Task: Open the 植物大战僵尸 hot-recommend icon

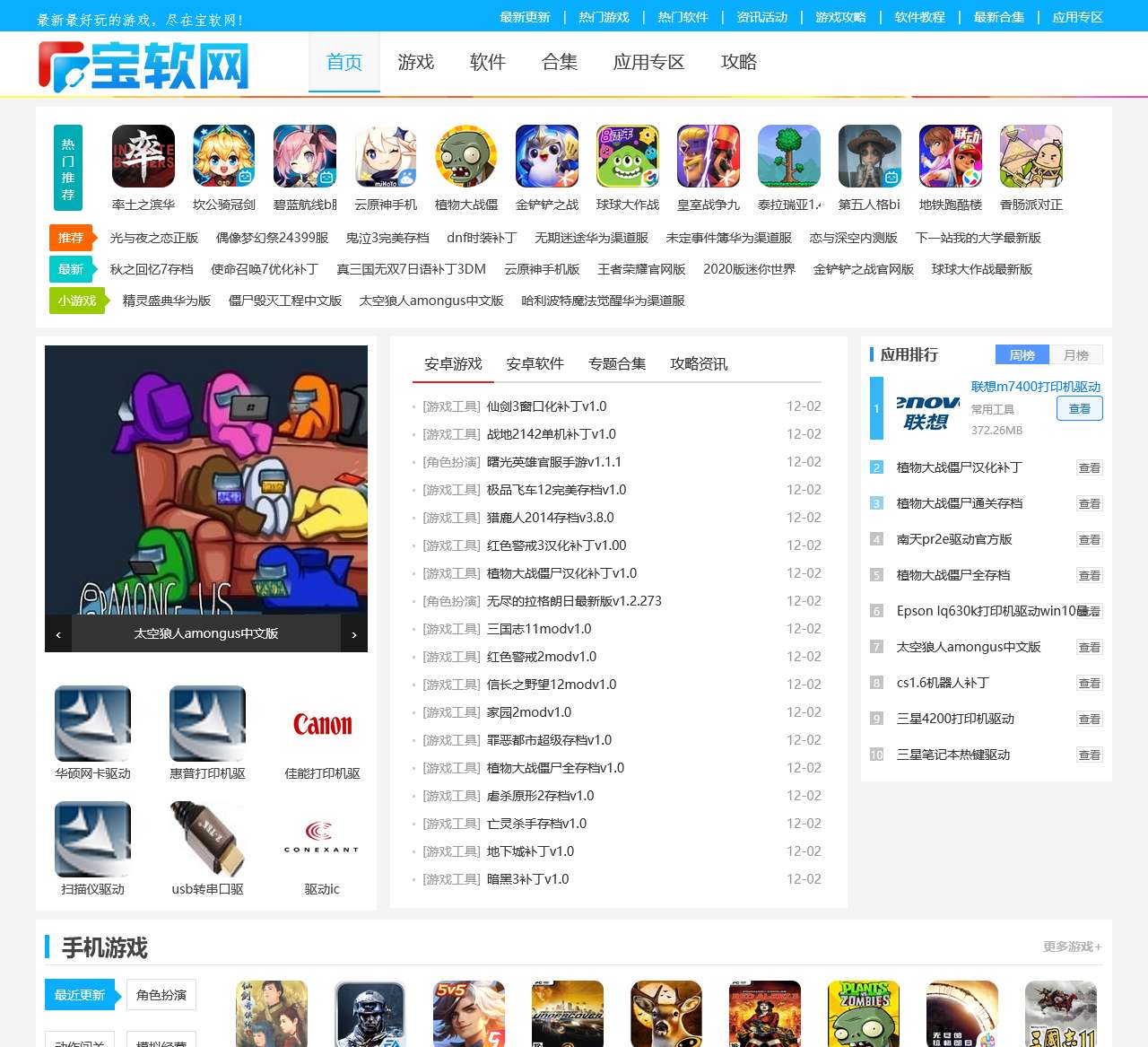Action: pos(466,156)
